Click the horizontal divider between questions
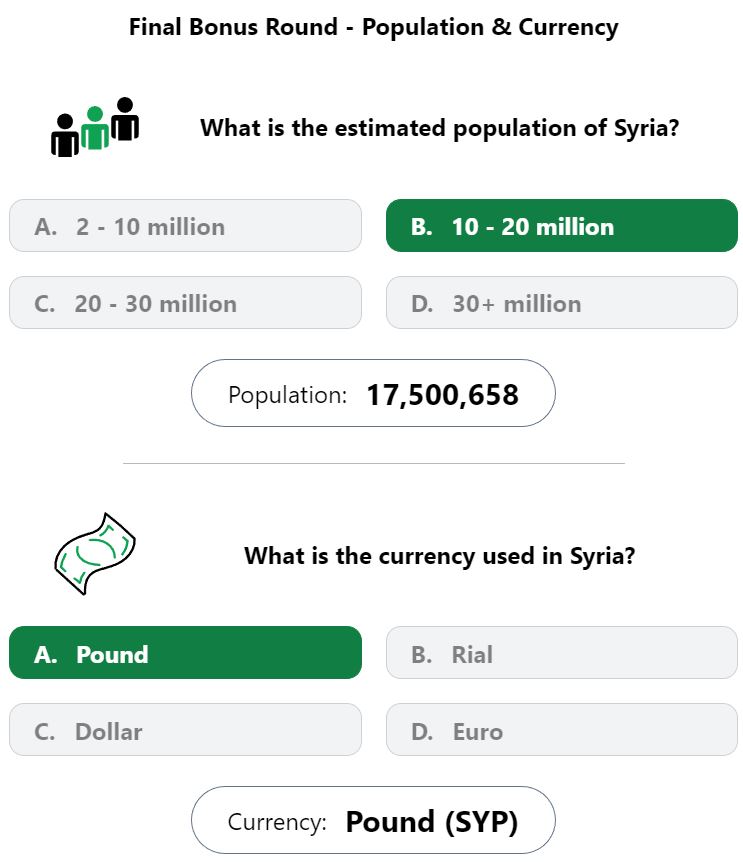743x862 pixels. tap(374, 463)
